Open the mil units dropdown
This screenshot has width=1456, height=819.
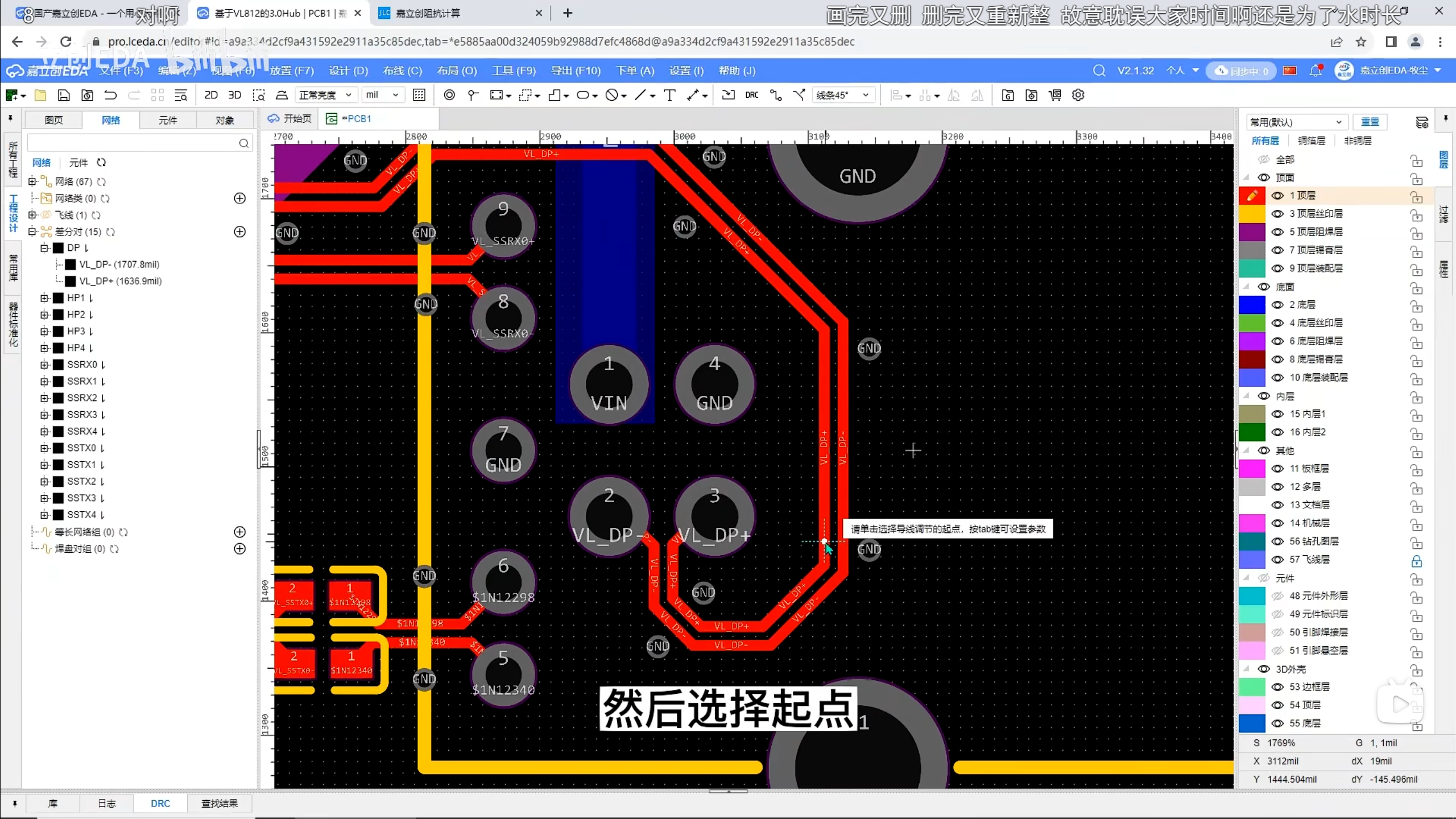382,95
